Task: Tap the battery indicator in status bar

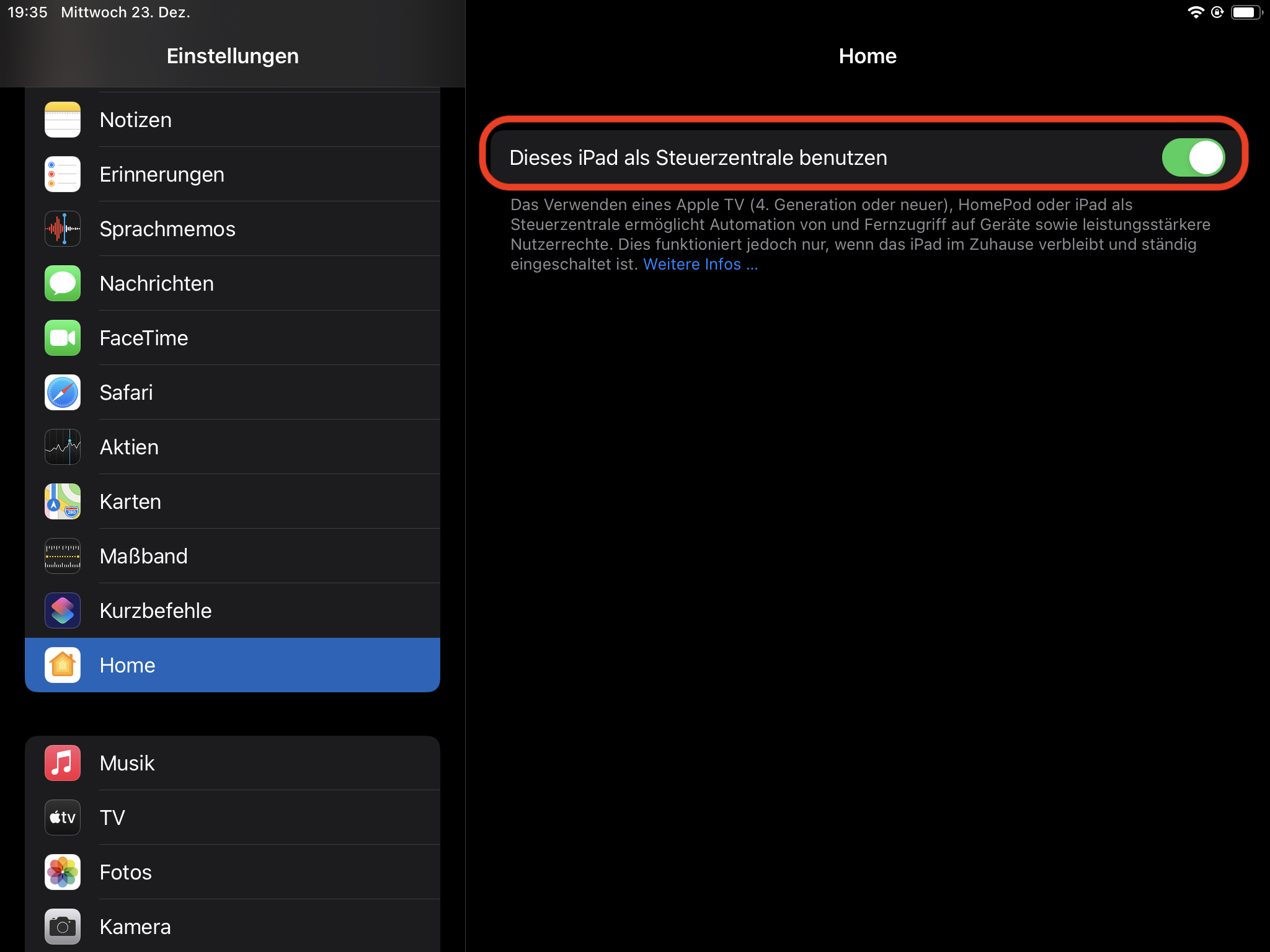Action: click(1246, 12)
